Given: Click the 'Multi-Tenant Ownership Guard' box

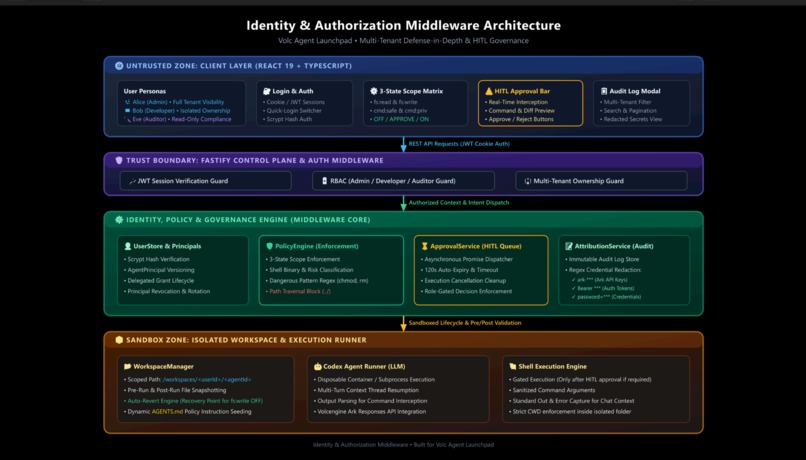Looking at the screenshot, I should (601, 181).
